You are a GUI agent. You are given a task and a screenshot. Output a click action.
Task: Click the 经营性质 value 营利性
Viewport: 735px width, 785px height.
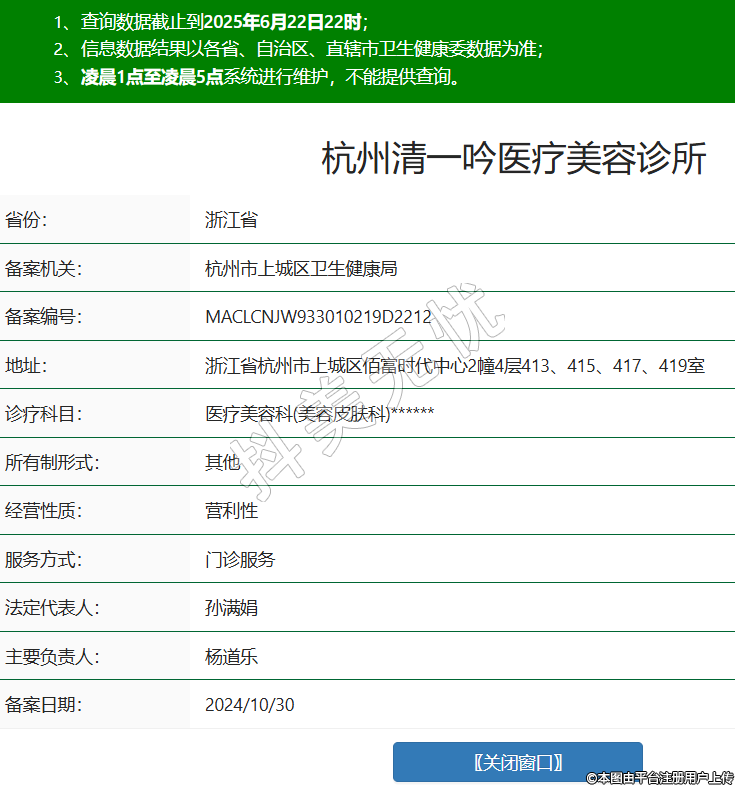231,511
